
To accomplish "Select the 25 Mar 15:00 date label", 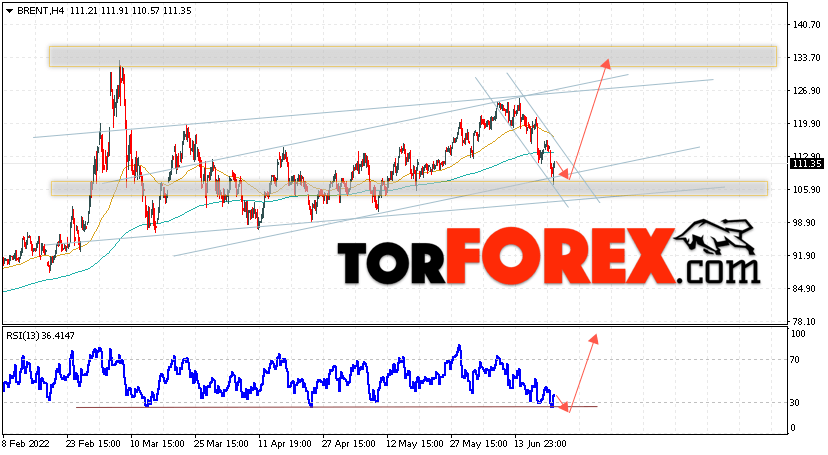I will 221,444.
